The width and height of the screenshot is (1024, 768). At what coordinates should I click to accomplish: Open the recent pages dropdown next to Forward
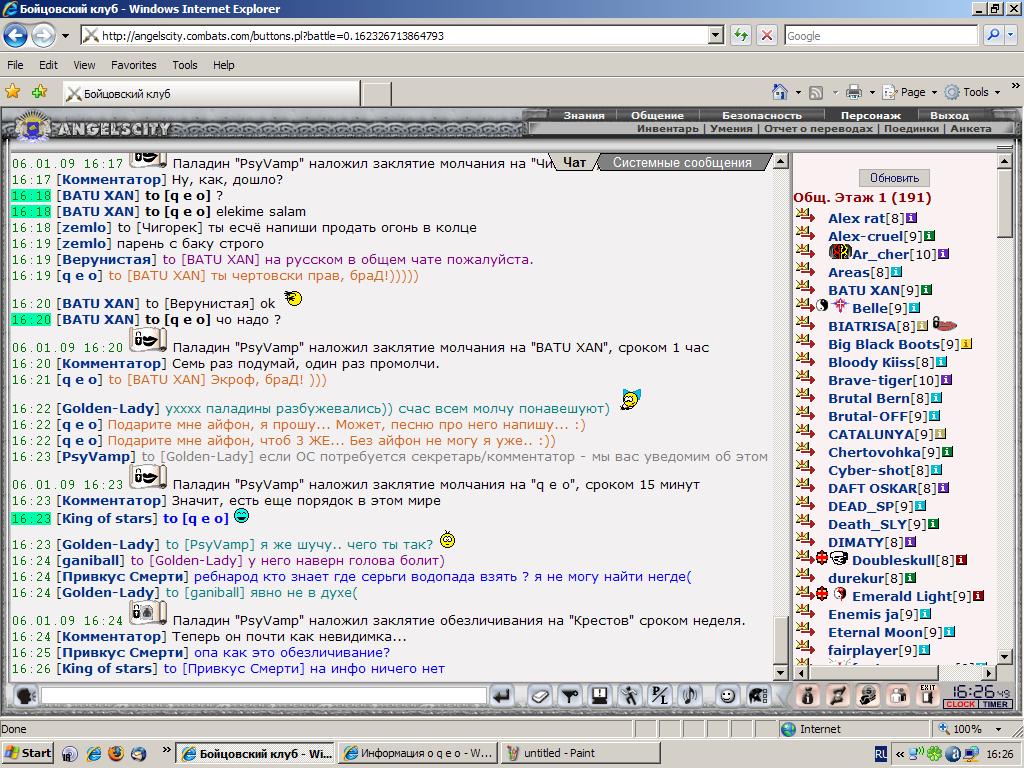click(65, 36)
